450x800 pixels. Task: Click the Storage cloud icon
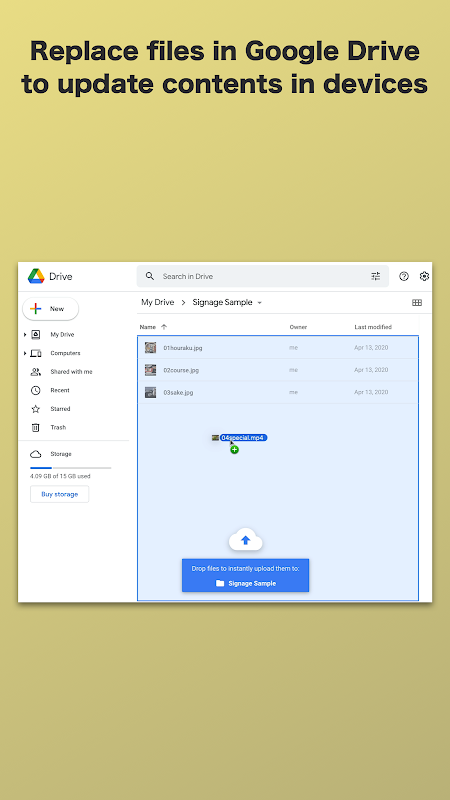pos(35,454)
